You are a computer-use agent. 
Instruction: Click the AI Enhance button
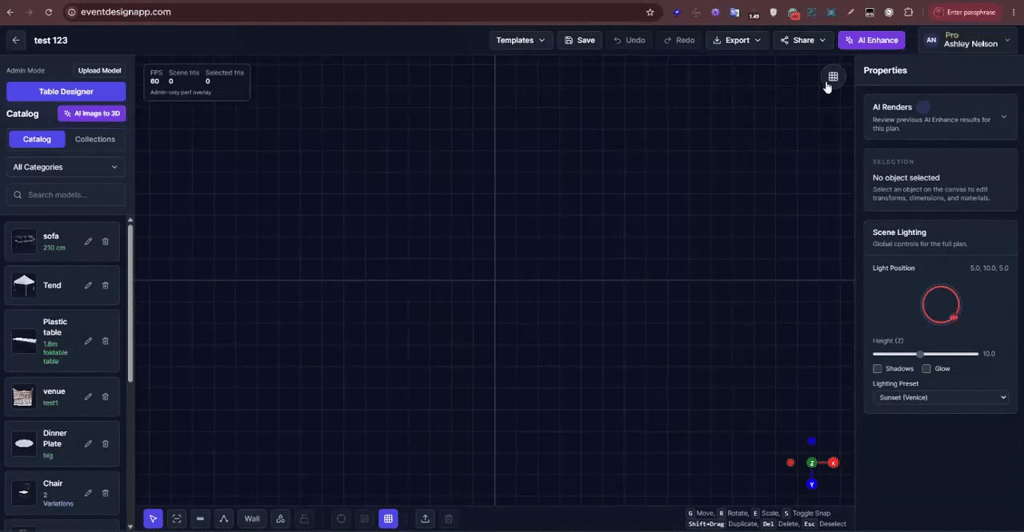click(871, 40)
